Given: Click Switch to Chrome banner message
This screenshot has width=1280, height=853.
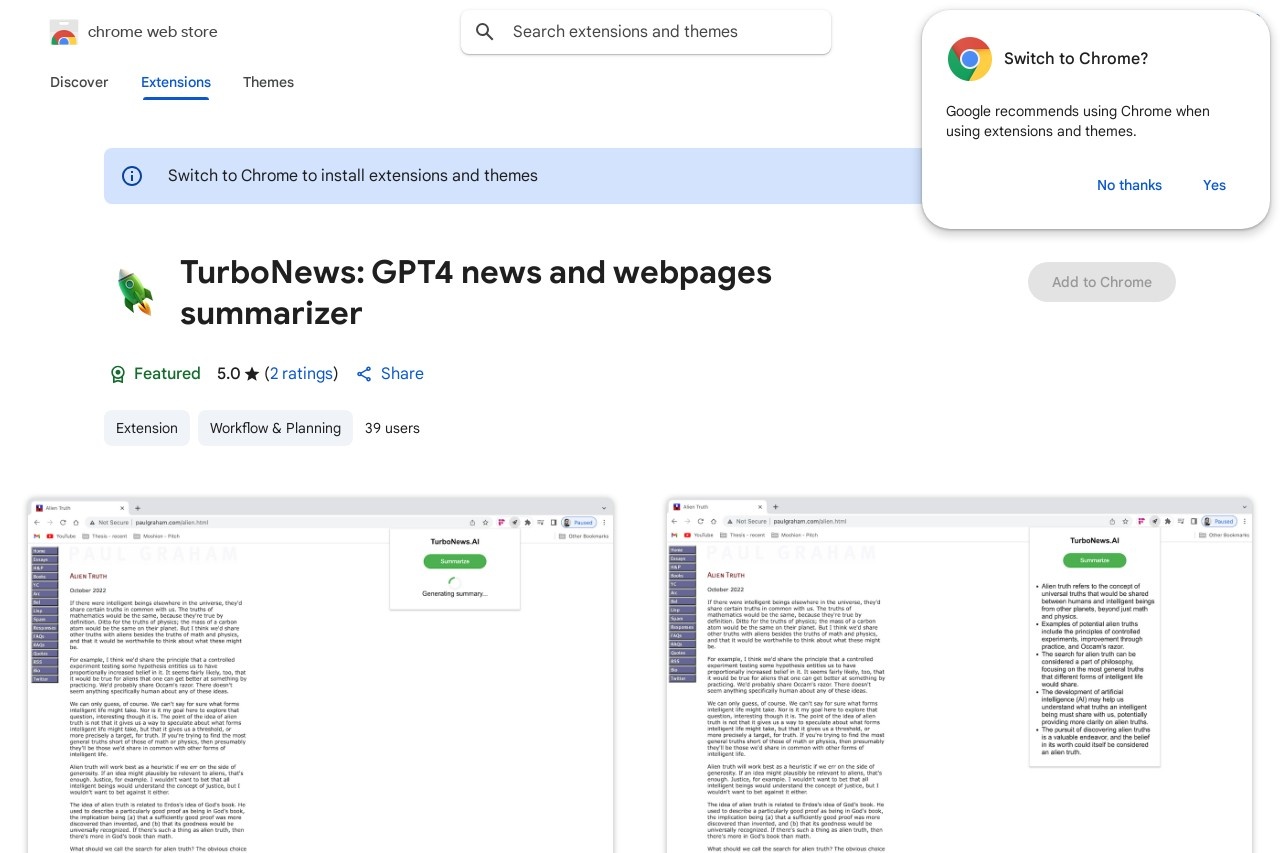Looking at the screenshot, I should (353, 176).
